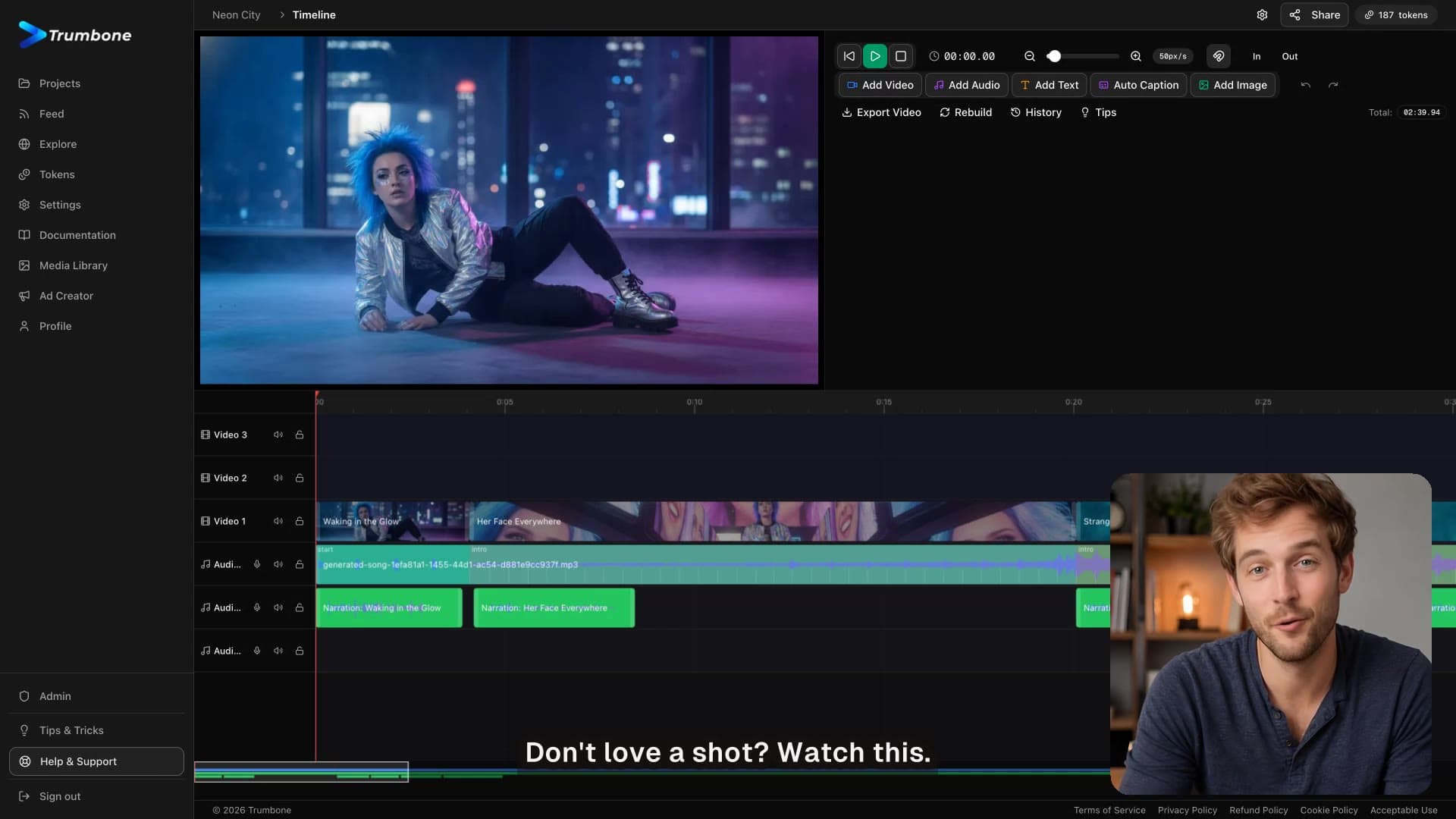The height and width of the screenshot is (819, 1456).
Task: Mute the third audio track speaker
Action: 278,651
